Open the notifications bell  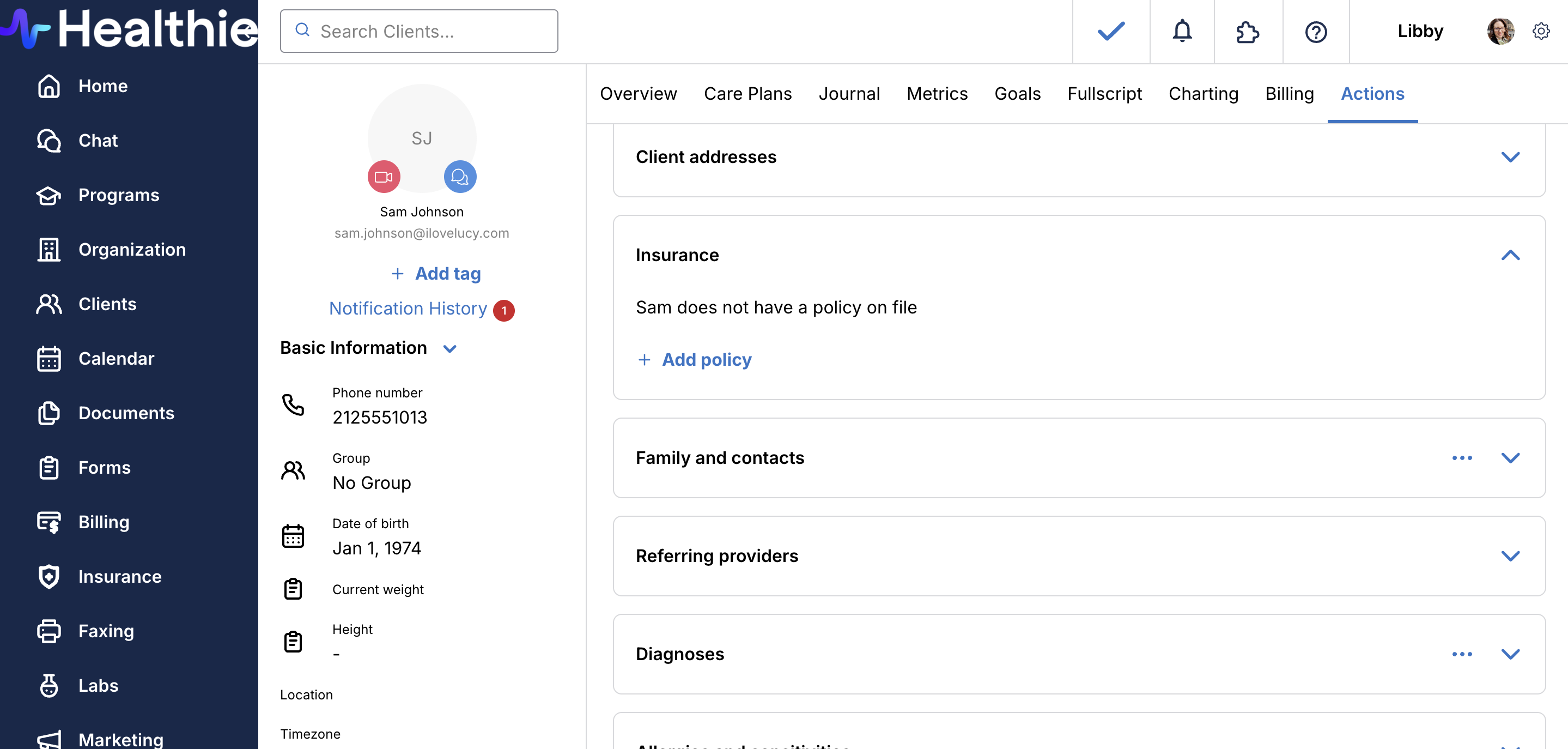tap(1182, 31)
